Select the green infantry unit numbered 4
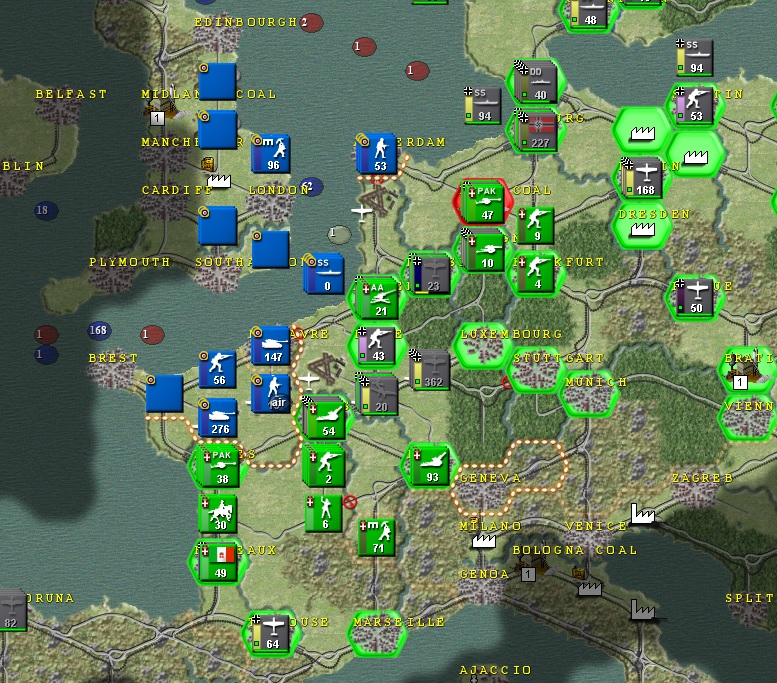 pyautogui.click(x=535, y=274)
